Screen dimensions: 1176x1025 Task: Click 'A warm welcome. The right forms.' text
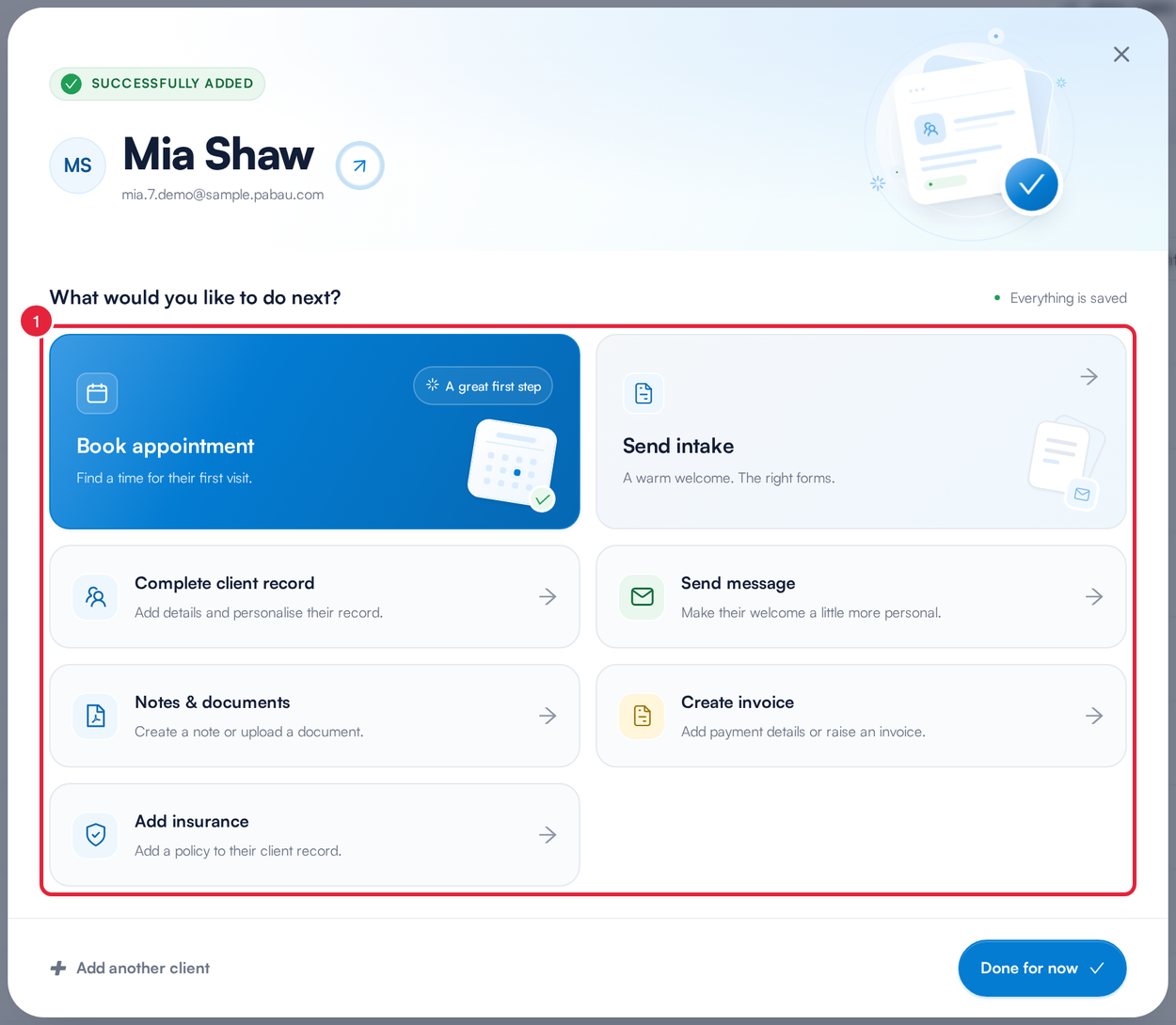[x=729, y=478]
